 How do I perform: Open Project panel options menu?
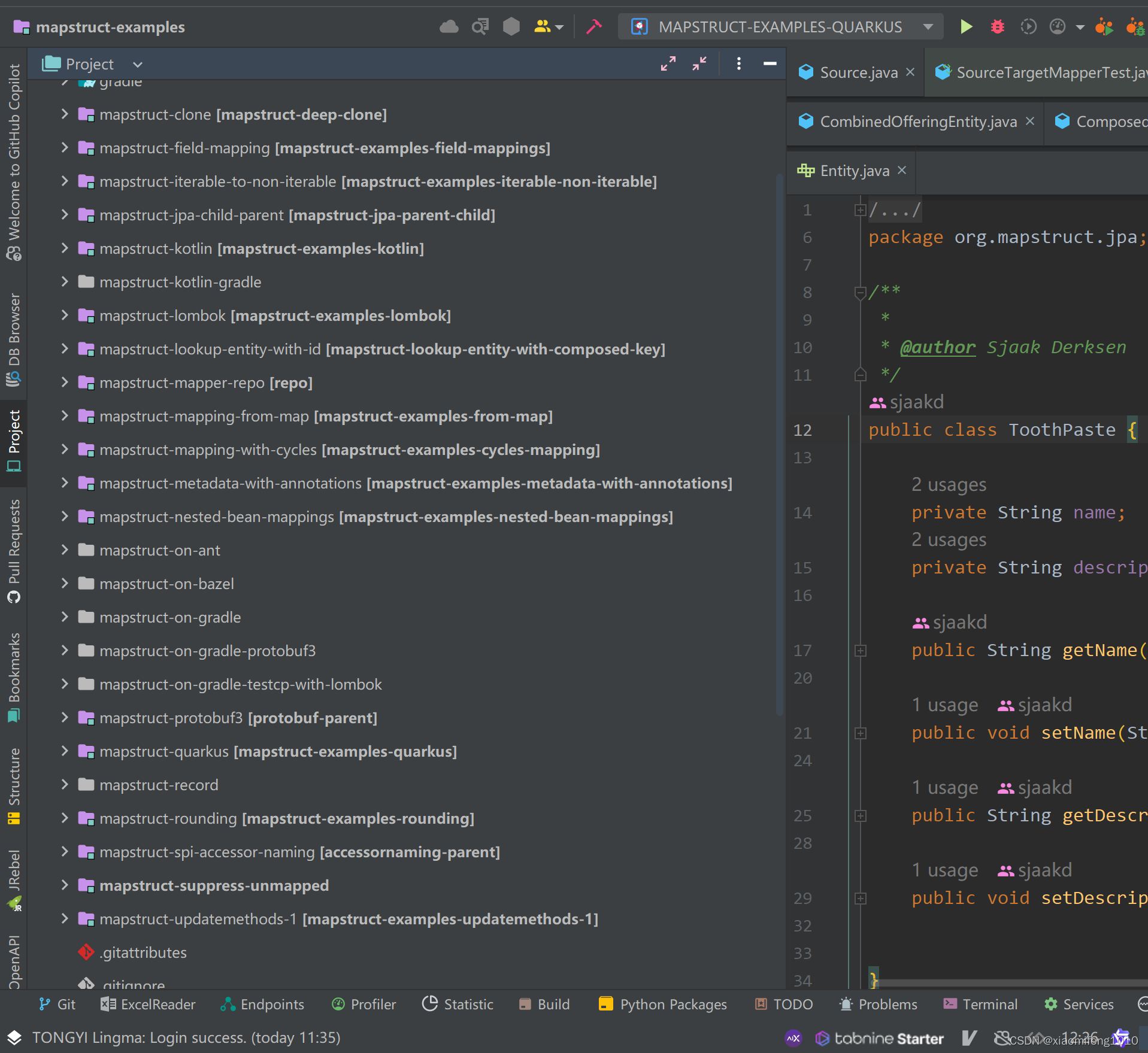pyautogui.click(x=738, y=63)
